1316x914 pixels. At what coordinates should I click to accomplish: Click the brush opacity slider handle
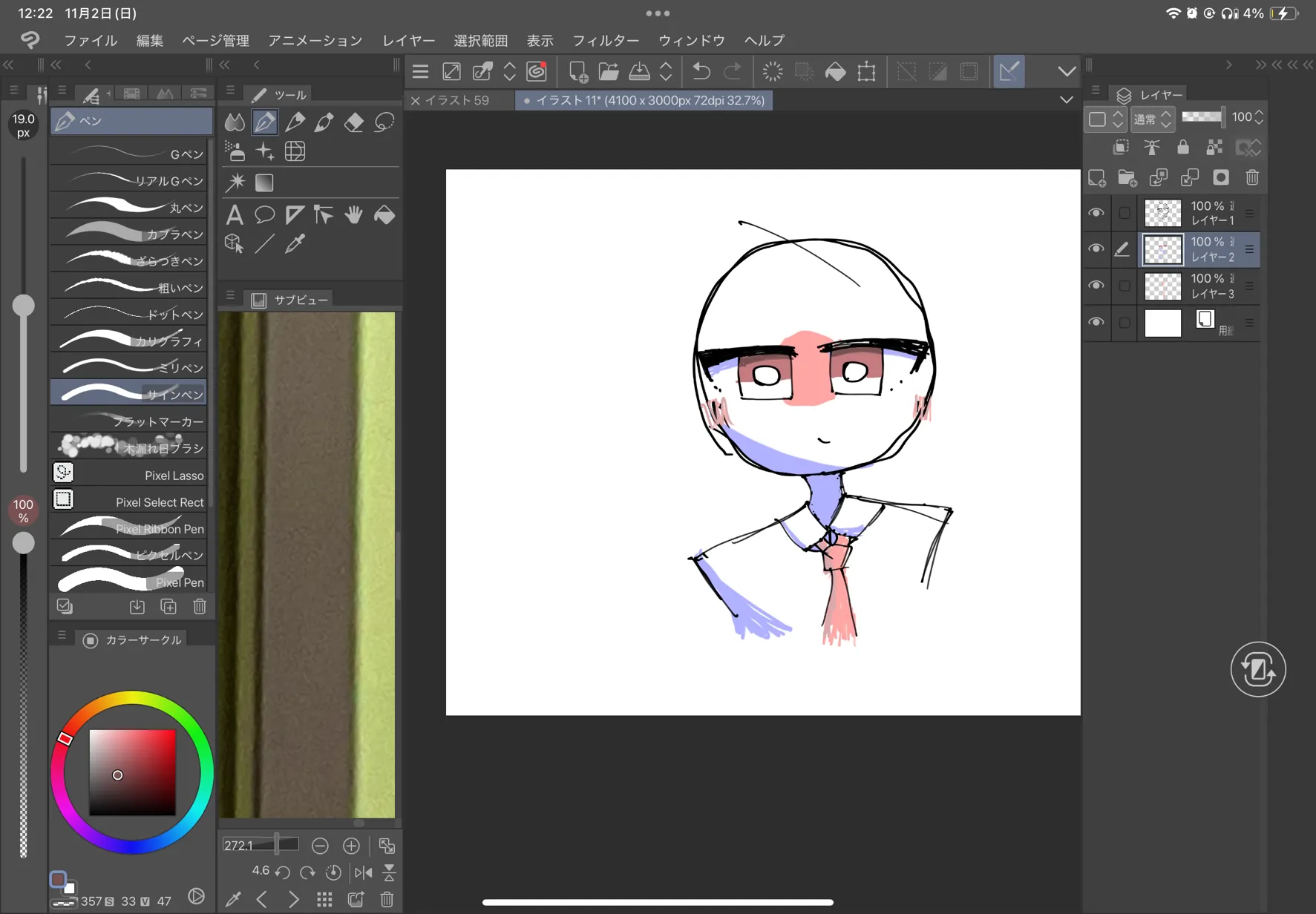(x=24, y=542)
